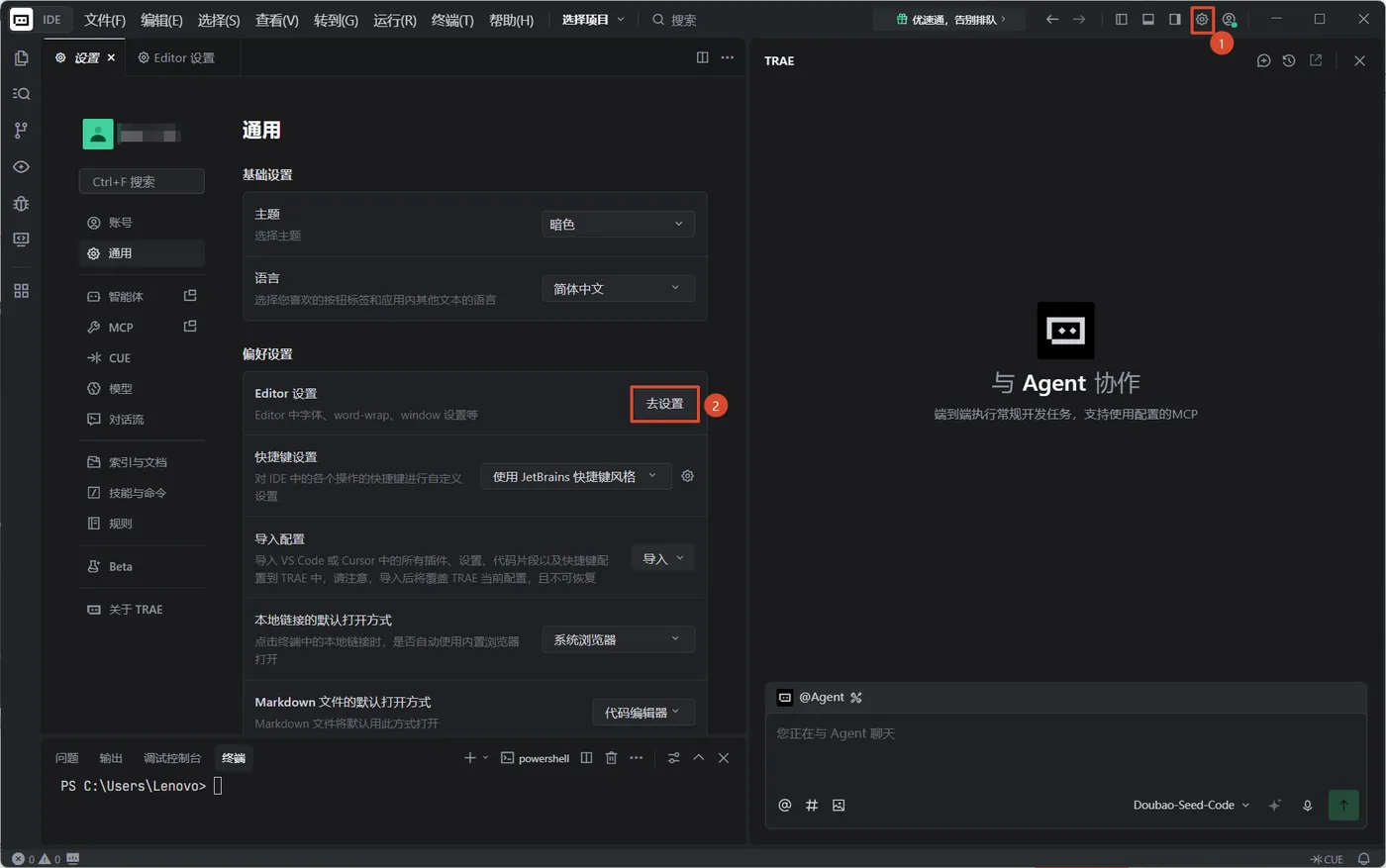Image resolution: width=1386 pixels, height=868 pixels.
Task: Click the tools icon next to @Agent
Action: (x=856, y=698)
